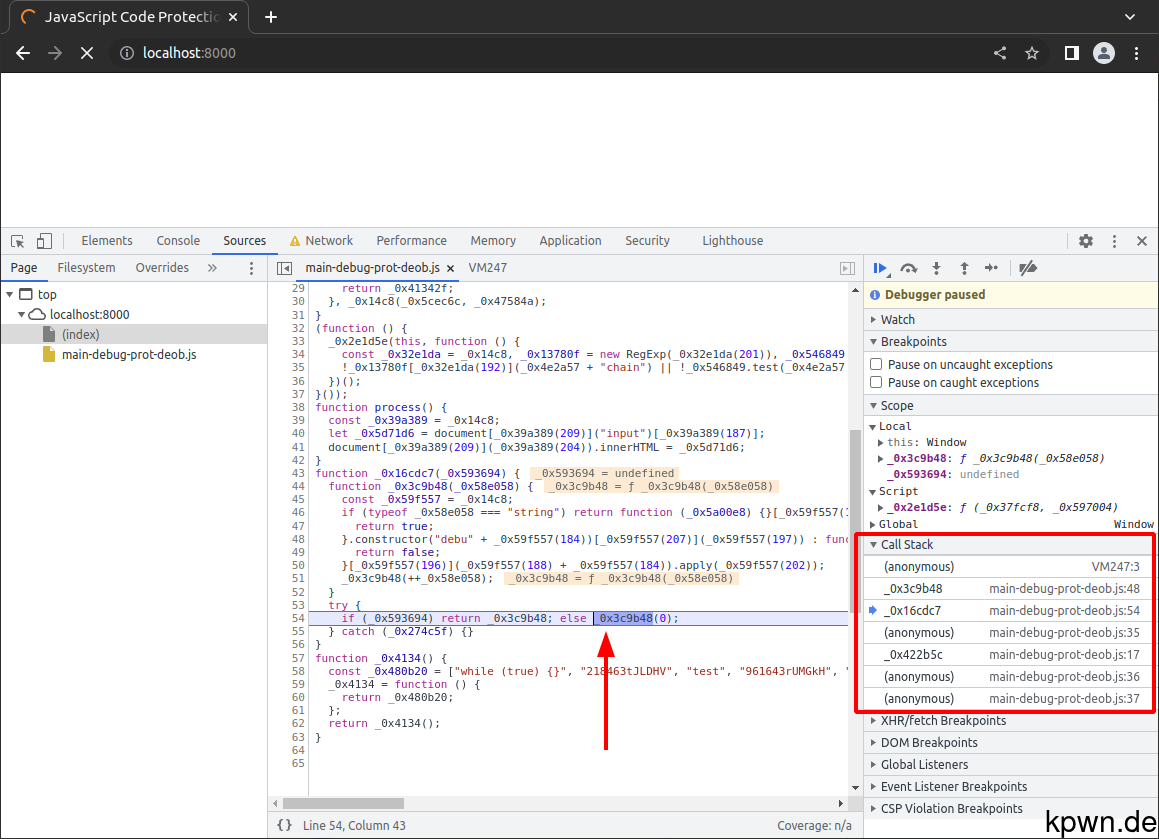The width and height of the screenshot is (1159, 839).
Task: Resume script execution with blue play icon
Action: (879, 268)
